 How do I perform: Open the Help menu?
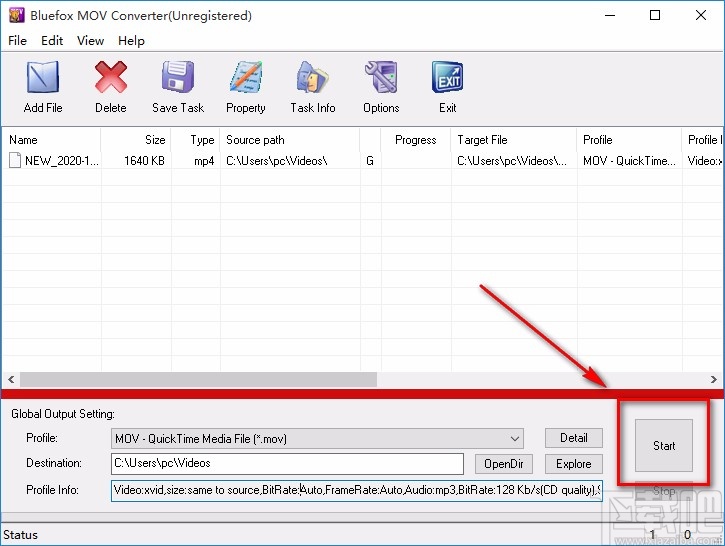coord(131,41)
